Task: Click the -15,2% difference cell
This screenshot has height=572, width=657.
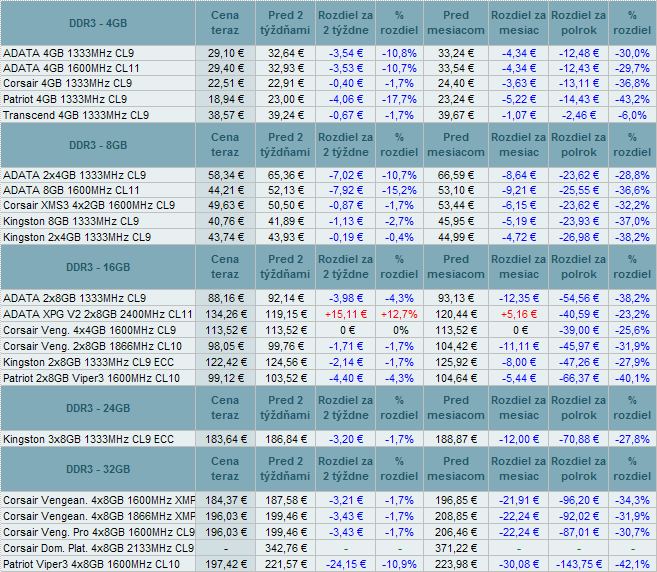Action: tap(399, 190)
